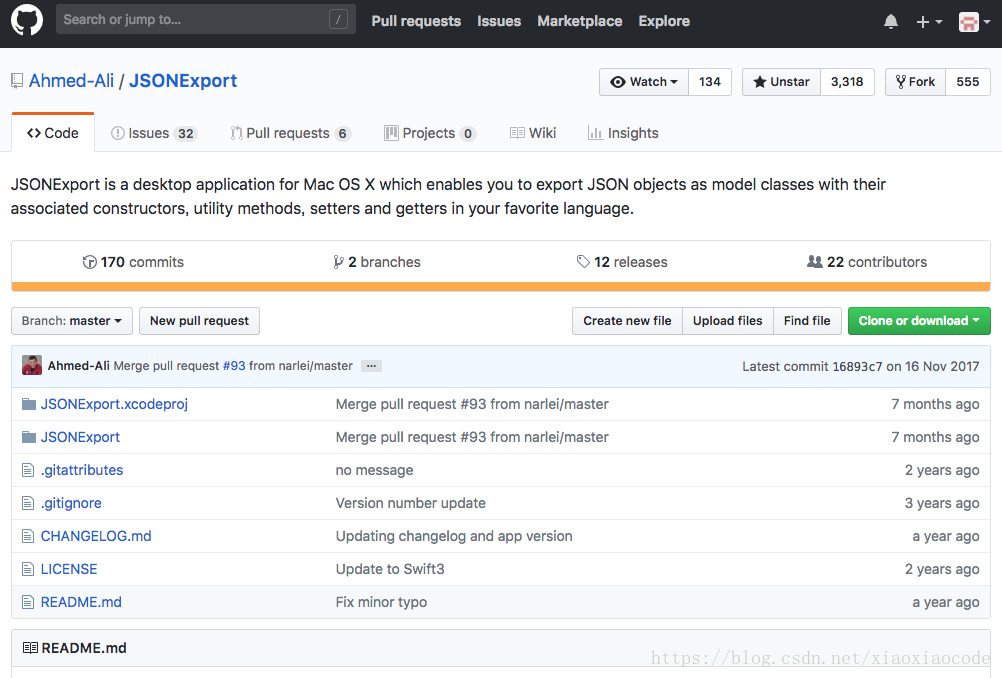Open the LICENSE file
1002x678 pixels.
tap(69, 569)
